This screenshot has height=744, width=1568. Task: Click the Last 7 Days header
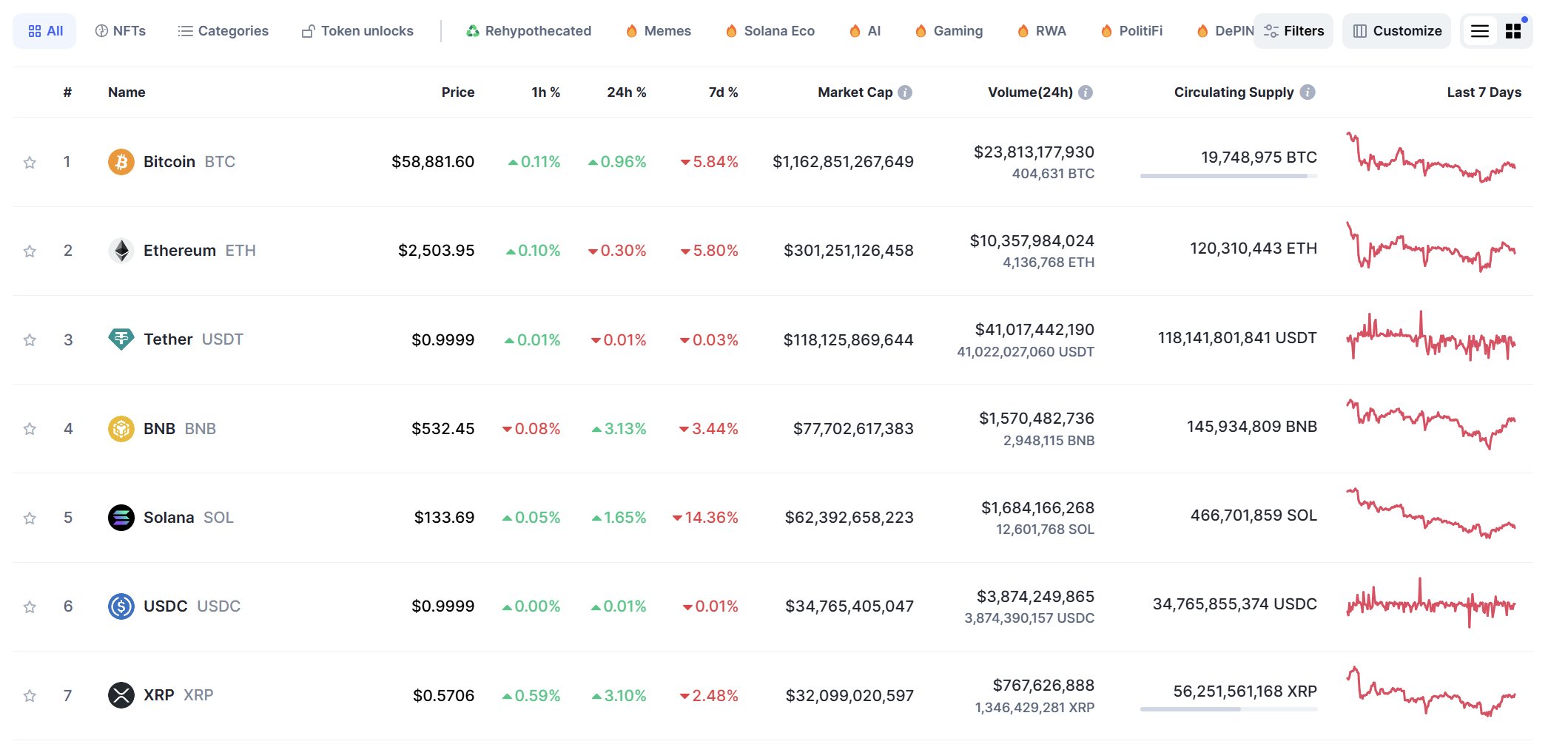[1484, 92]
